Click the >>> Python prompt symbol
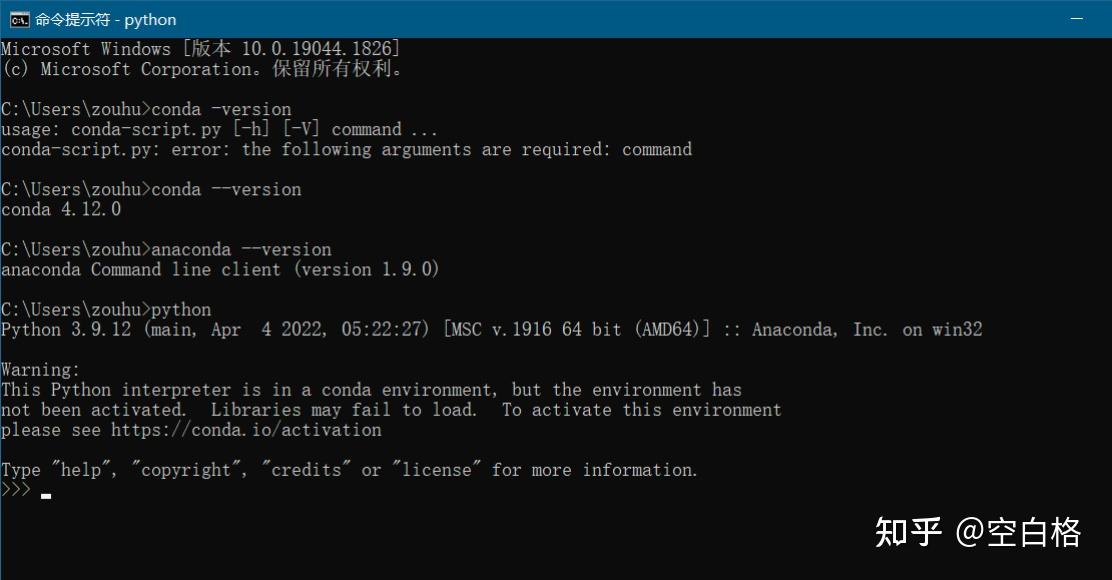 16,490
